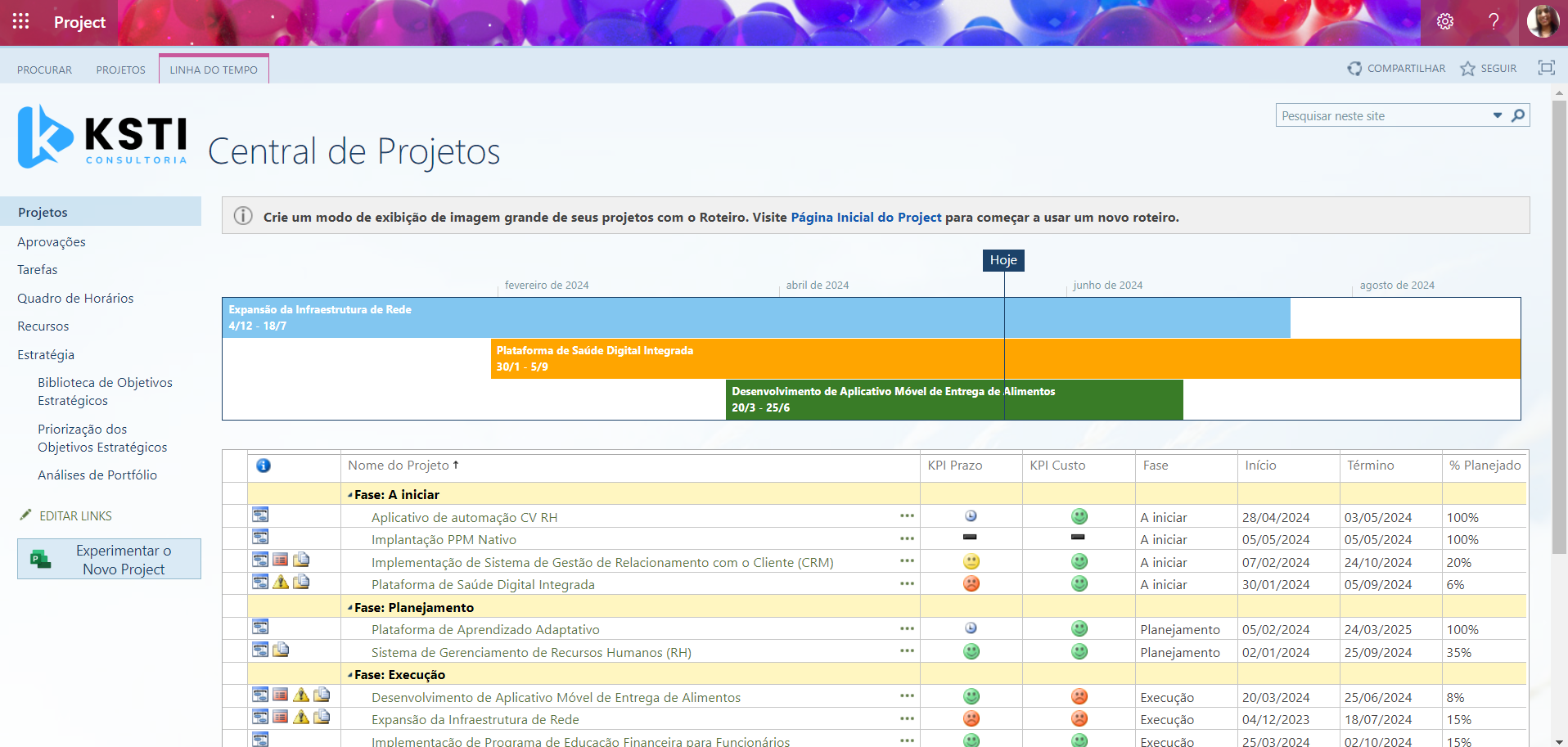1568x747 pixels.
Task: Click the Pesquisar neste site search field
Action: coord(1383,115)
